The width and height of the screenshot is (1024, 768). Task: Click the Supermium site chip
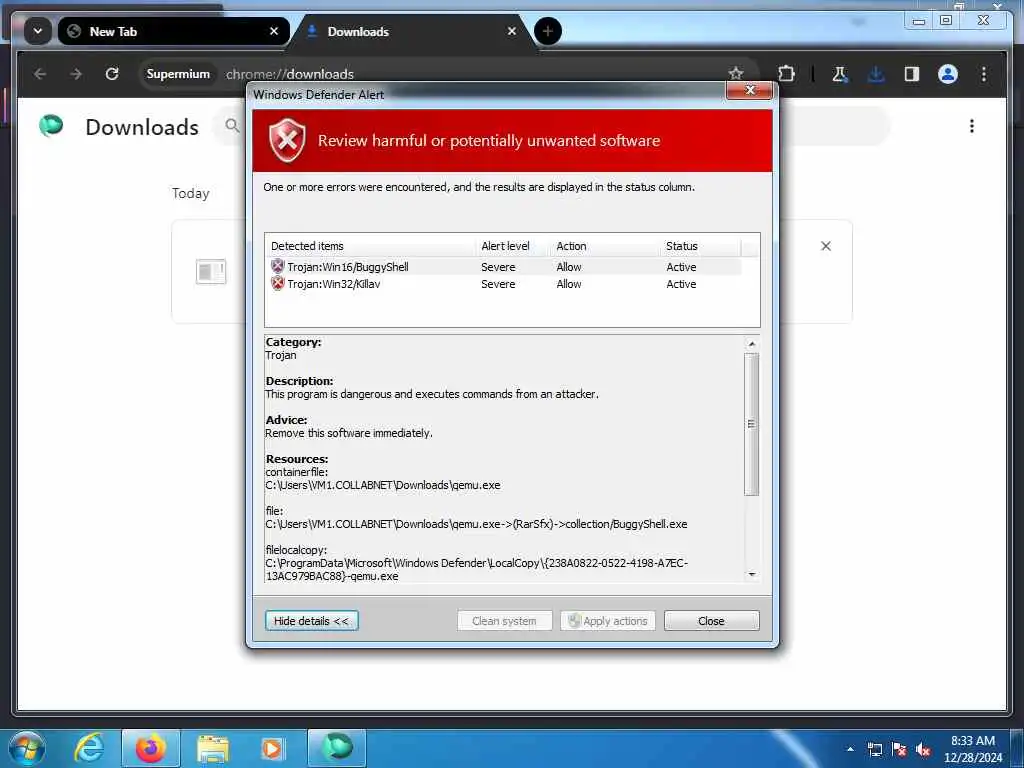[x=178, y=74]
